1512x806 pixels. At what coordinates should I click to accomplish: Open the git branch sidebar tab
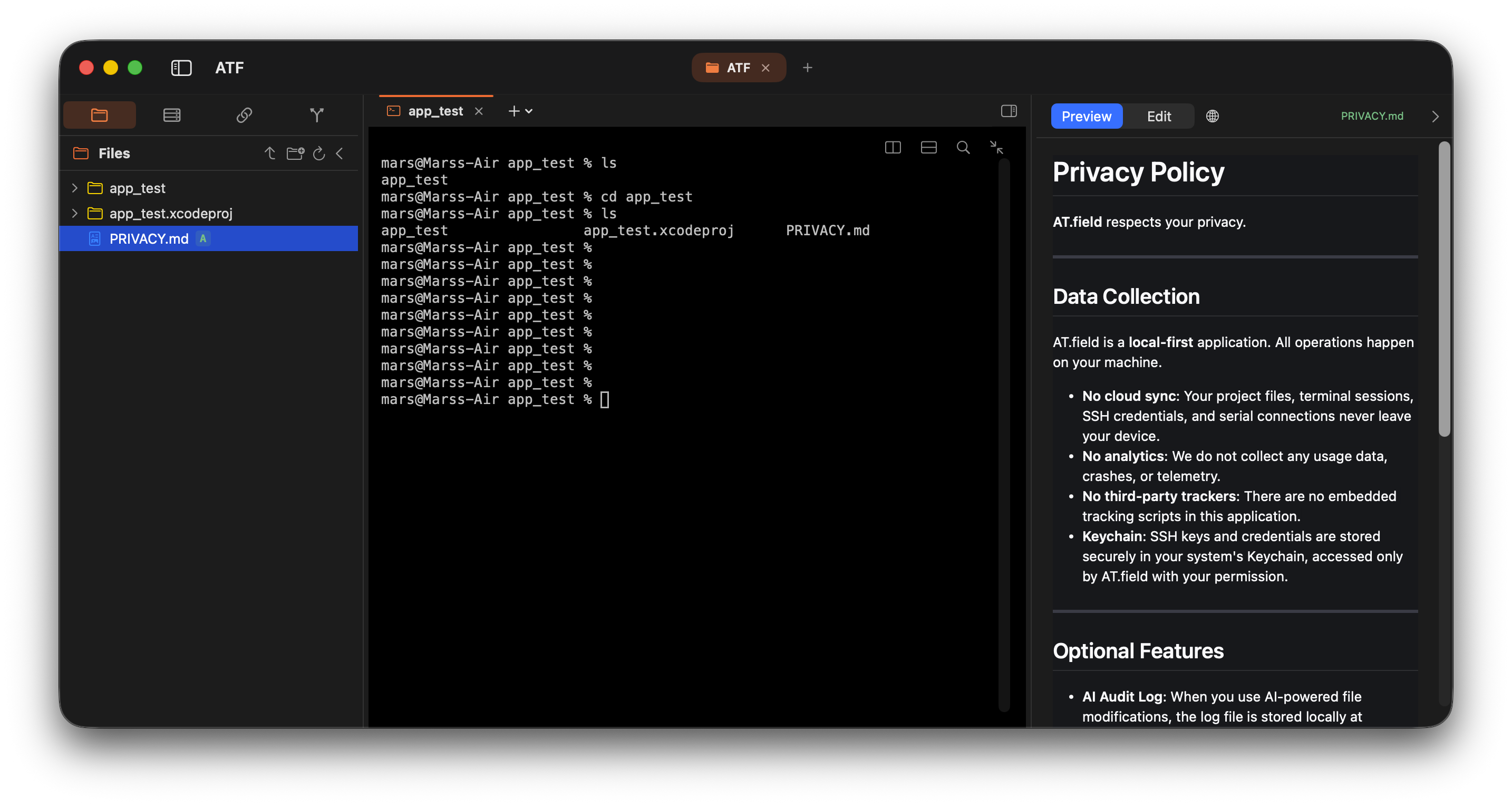[x=316, y=114]
